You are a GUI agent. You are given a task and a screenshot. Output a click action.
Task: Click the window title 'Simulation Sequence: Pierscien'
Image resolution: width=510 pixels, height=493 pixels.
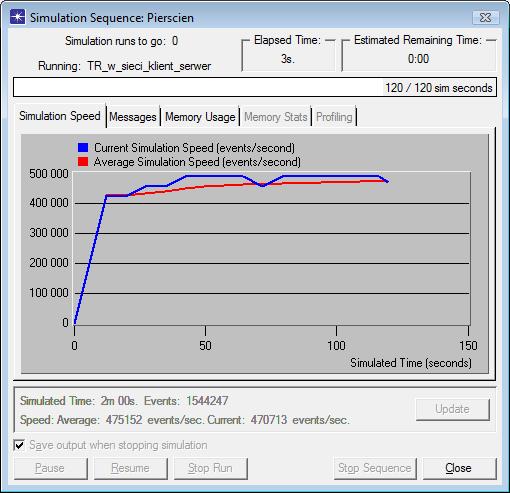[x=112, y=18]
